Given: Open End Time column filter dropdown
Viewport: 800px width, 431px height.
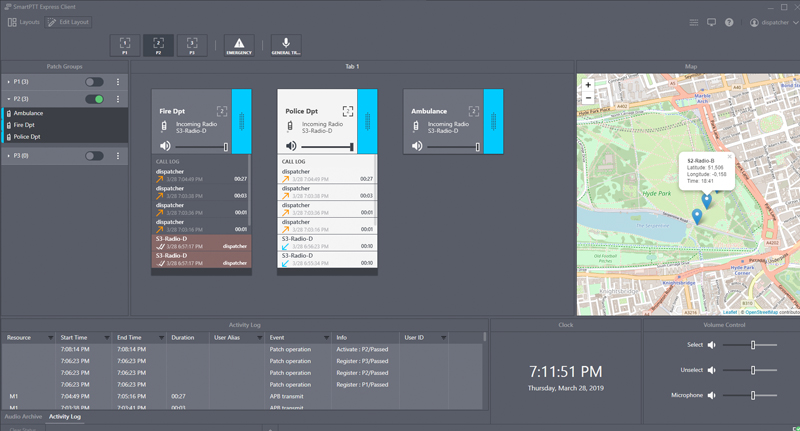Looking at the screenshot, I should click(x=161, y=338).
